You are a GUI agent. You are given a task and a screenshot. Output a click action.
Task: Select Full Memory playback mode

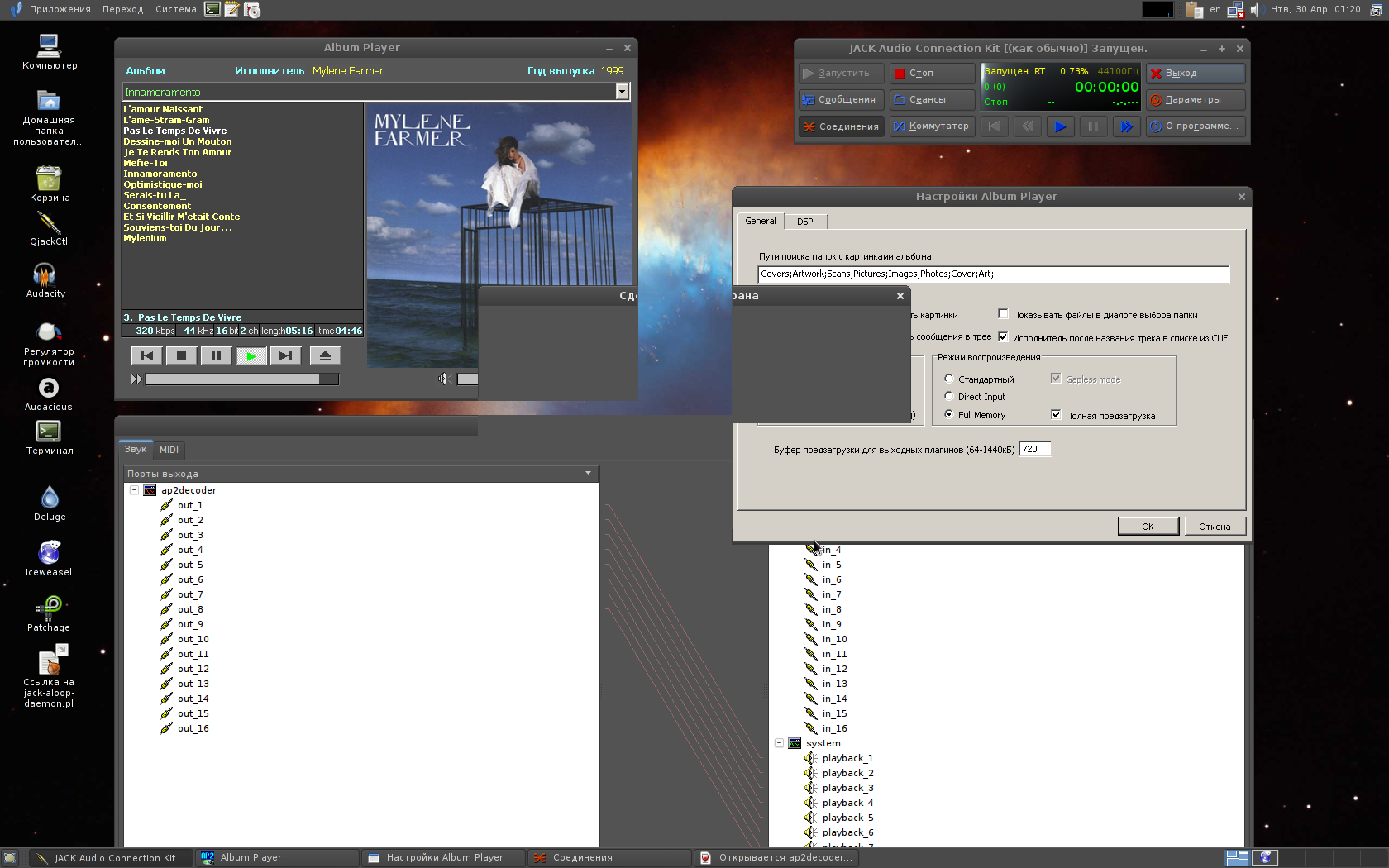(x=949, y=414)
